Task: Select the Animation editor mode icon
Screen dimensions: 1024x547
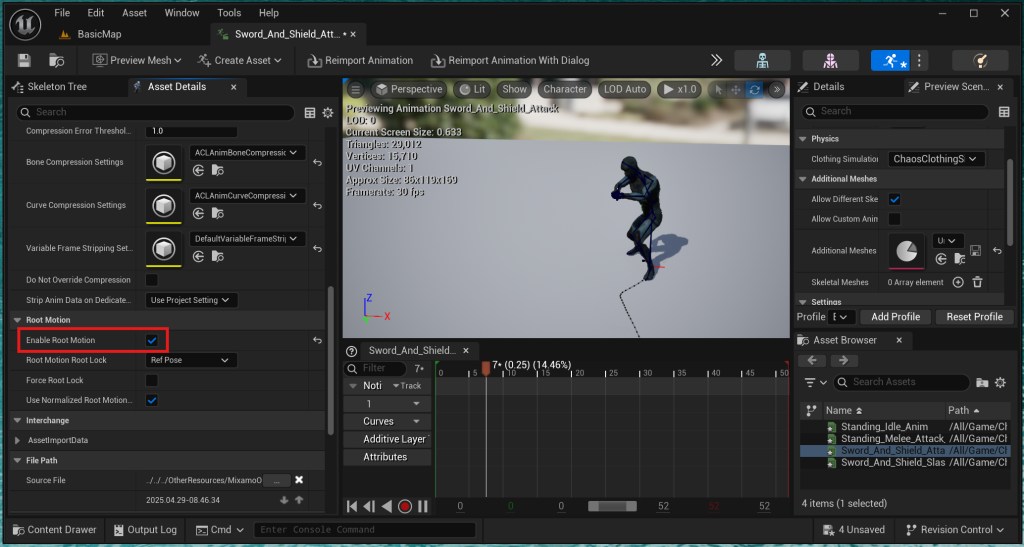Action: click(890, 61)
